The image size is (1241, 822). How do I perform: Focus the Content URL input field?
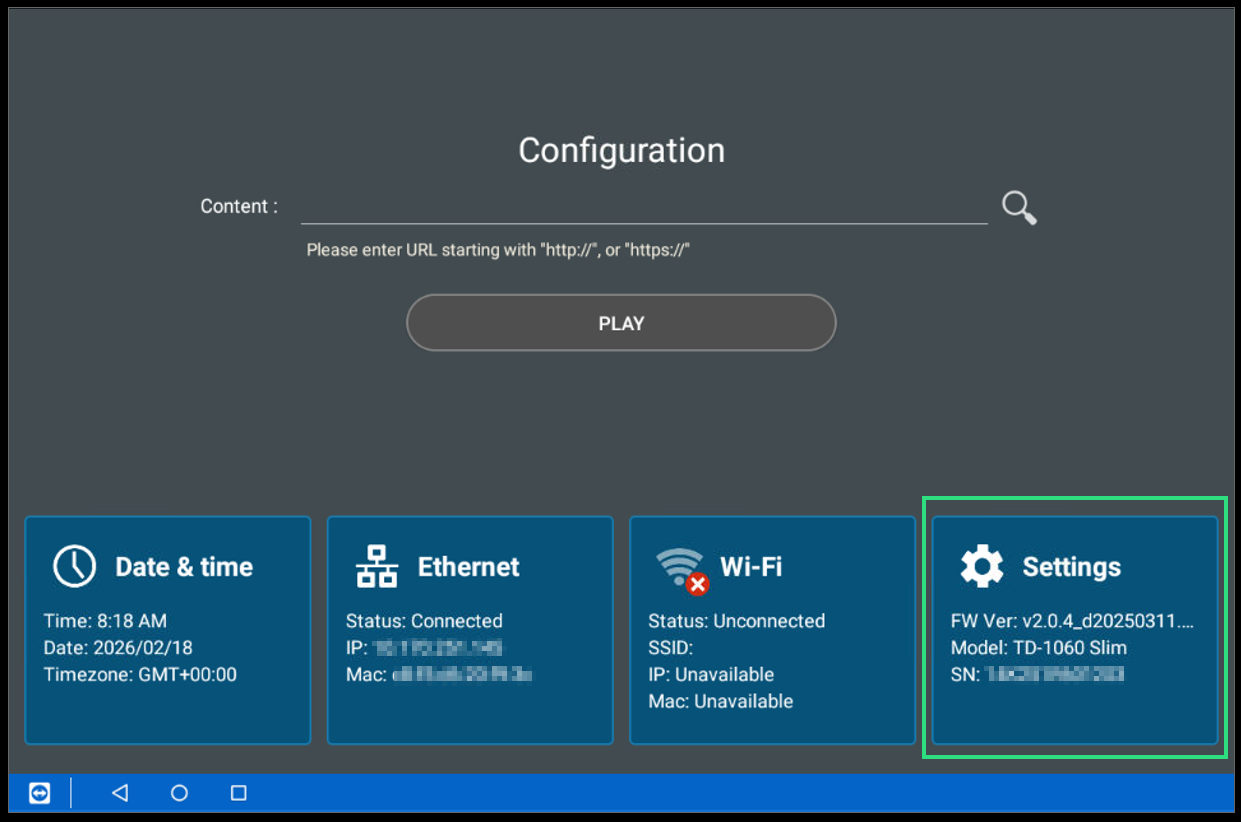coord(643,207)
